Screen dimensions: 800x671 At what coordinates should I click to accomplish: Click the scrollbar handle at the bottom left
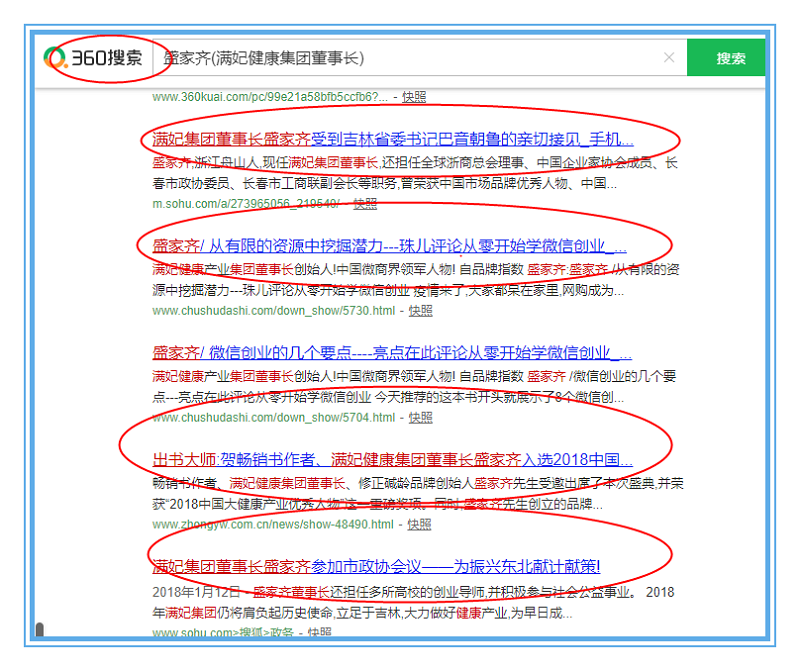pyautogui.click(x=40, y=630)
